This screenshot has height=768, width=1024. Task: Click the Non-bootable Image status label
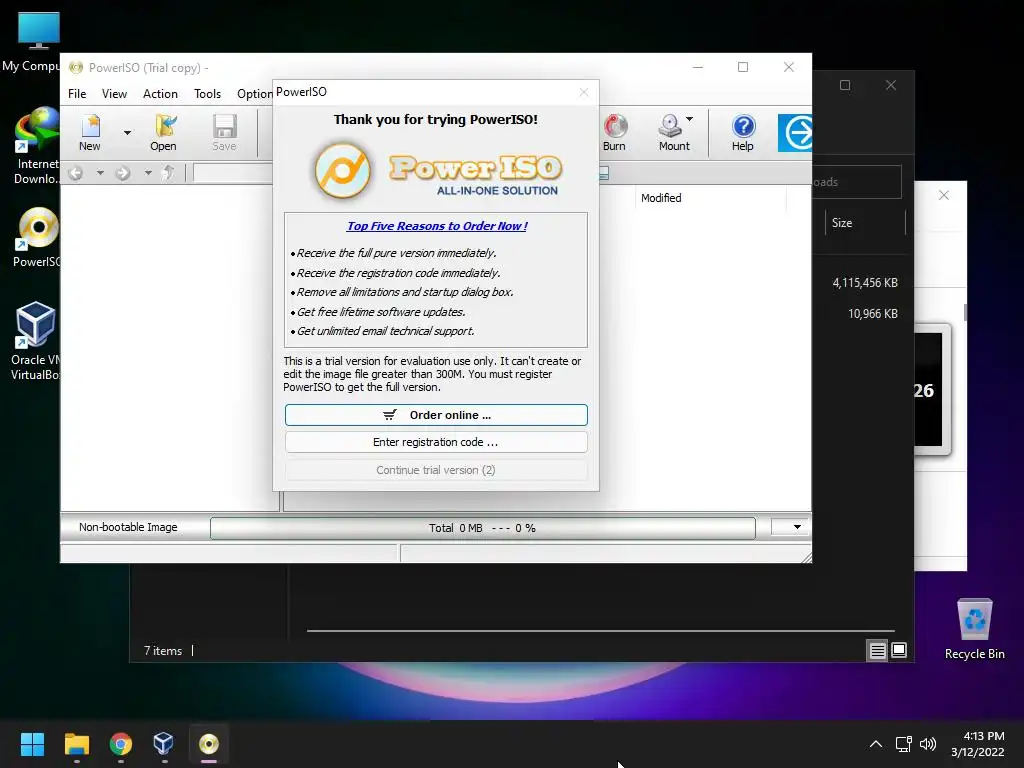(128, 527)
